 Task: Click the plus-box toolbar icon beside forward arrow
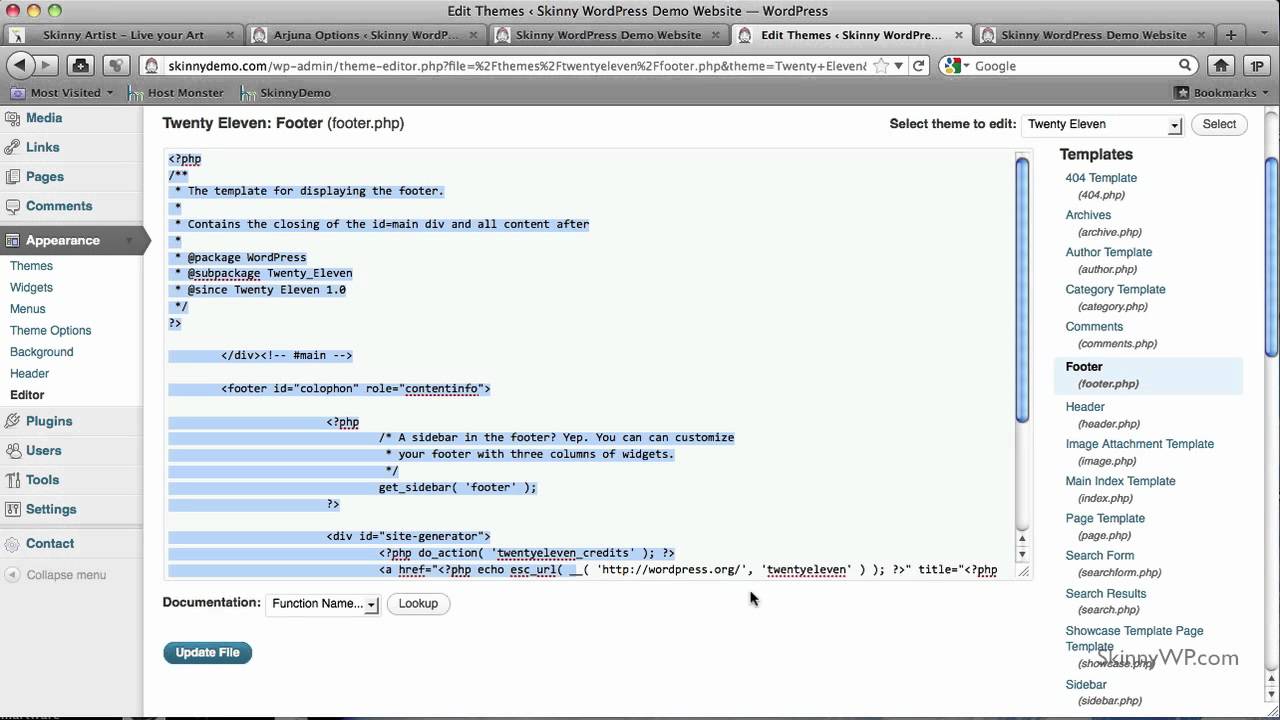81,66
